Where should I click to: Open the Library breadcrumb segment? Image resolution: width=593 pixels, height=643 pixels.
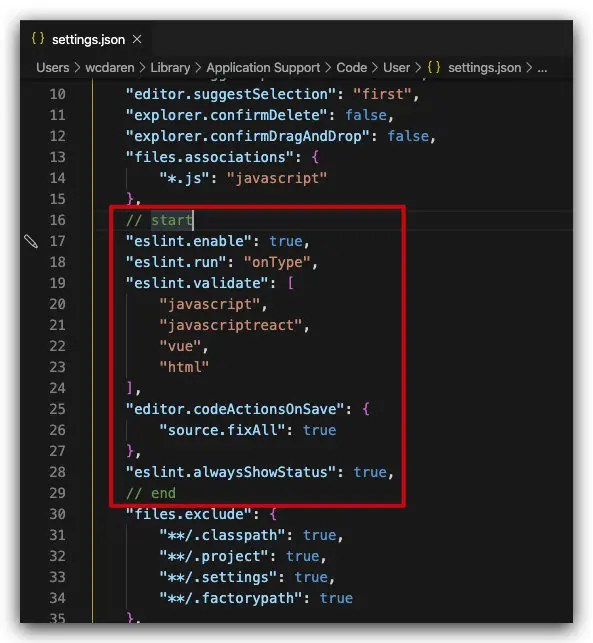(x=170, y=67)
